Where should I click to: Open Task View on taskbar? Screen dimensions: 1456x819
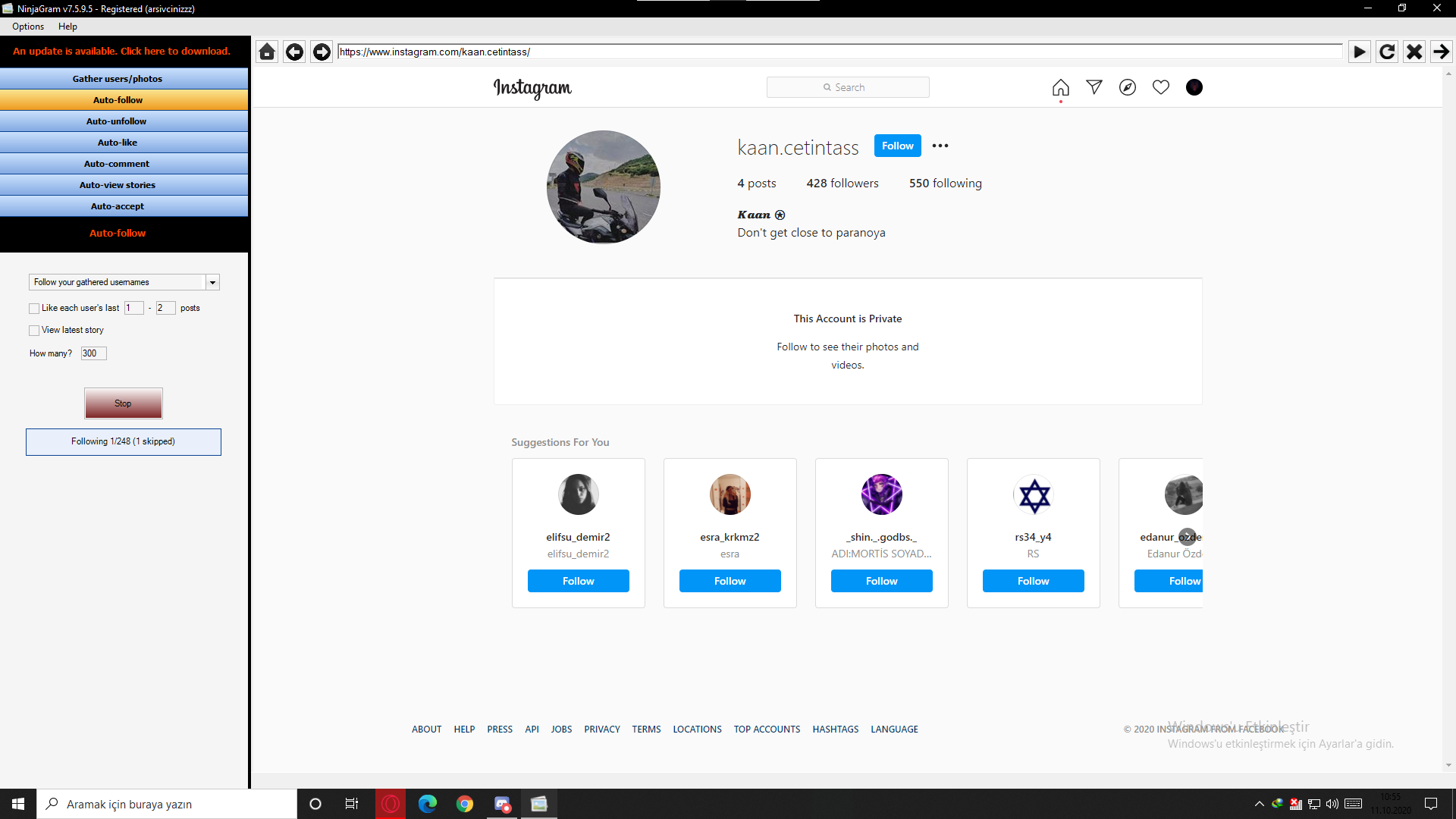[352, 804]
